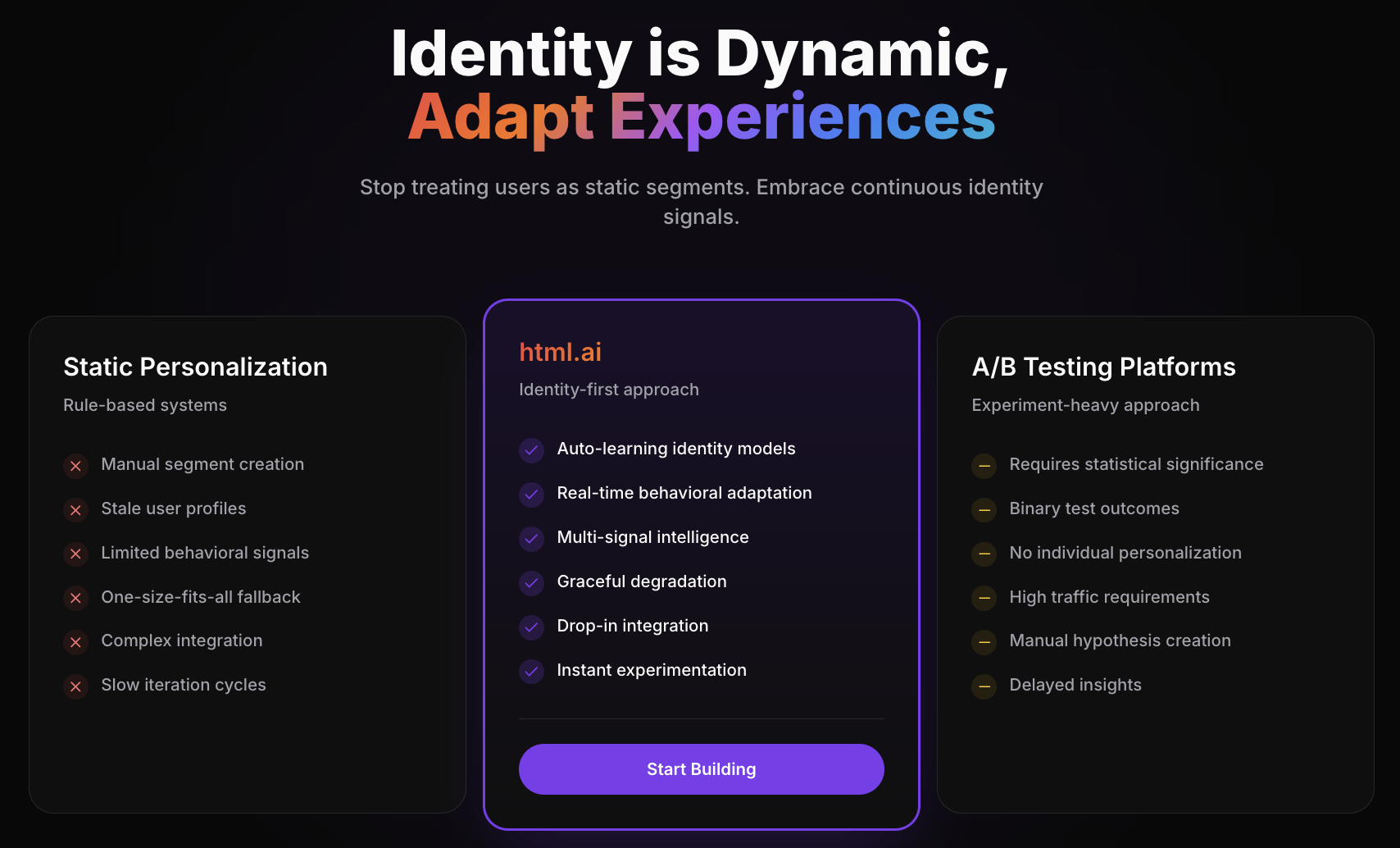Image resolution: width=1400 pixels, height=848 pixels.
Task: Click the dash icon next to Binary test outcomes
Action: (984, 510)
